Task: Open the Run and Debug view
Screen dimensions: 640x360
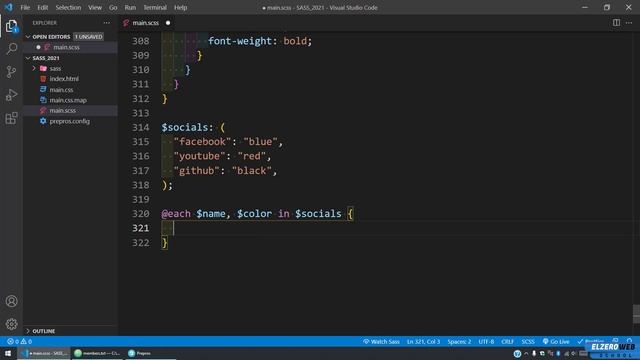Action: (11, 95)
